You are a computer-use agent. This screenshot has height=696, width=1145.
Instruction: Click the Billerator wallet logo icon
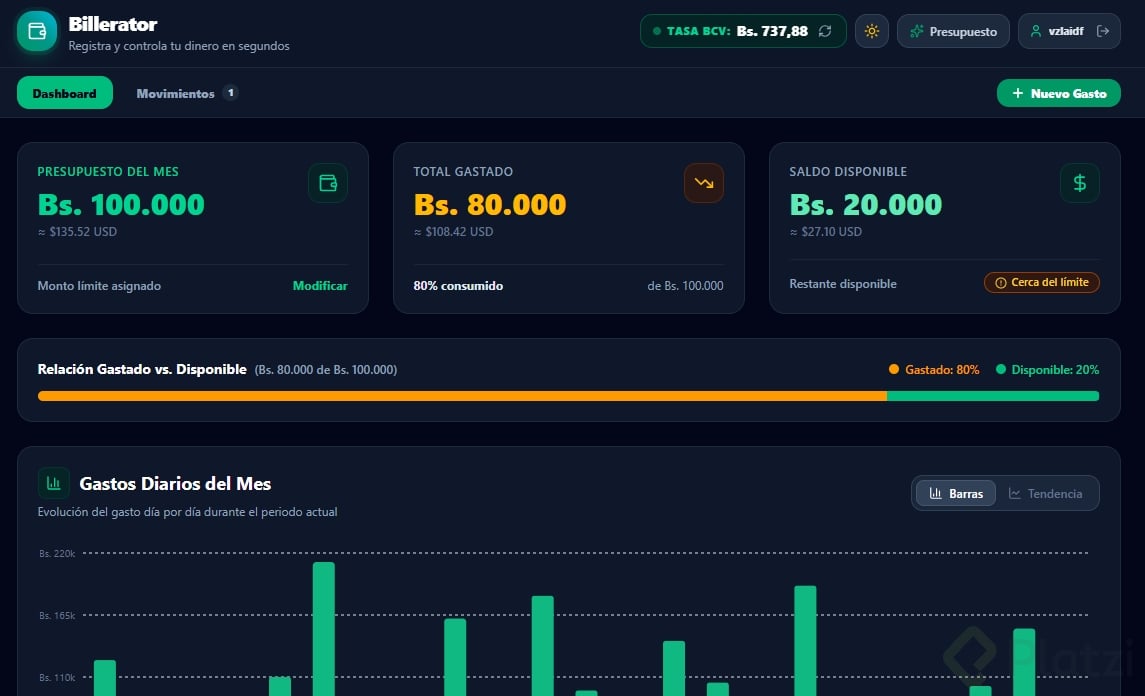pyautogui.click(x=37, y=31)
